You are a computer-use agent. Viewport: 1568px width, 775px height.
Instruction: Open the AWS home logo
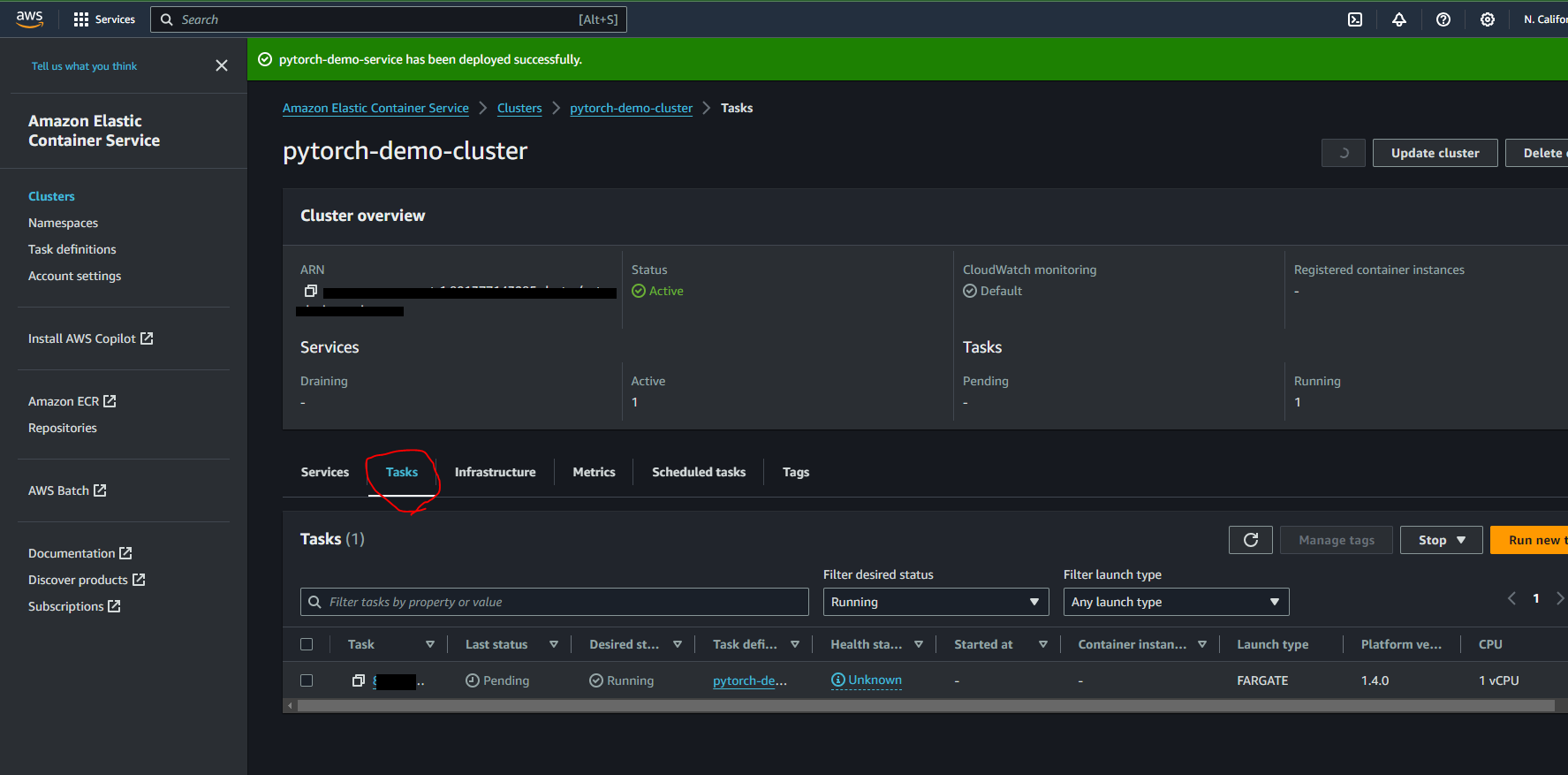click(x=29, y=19)
